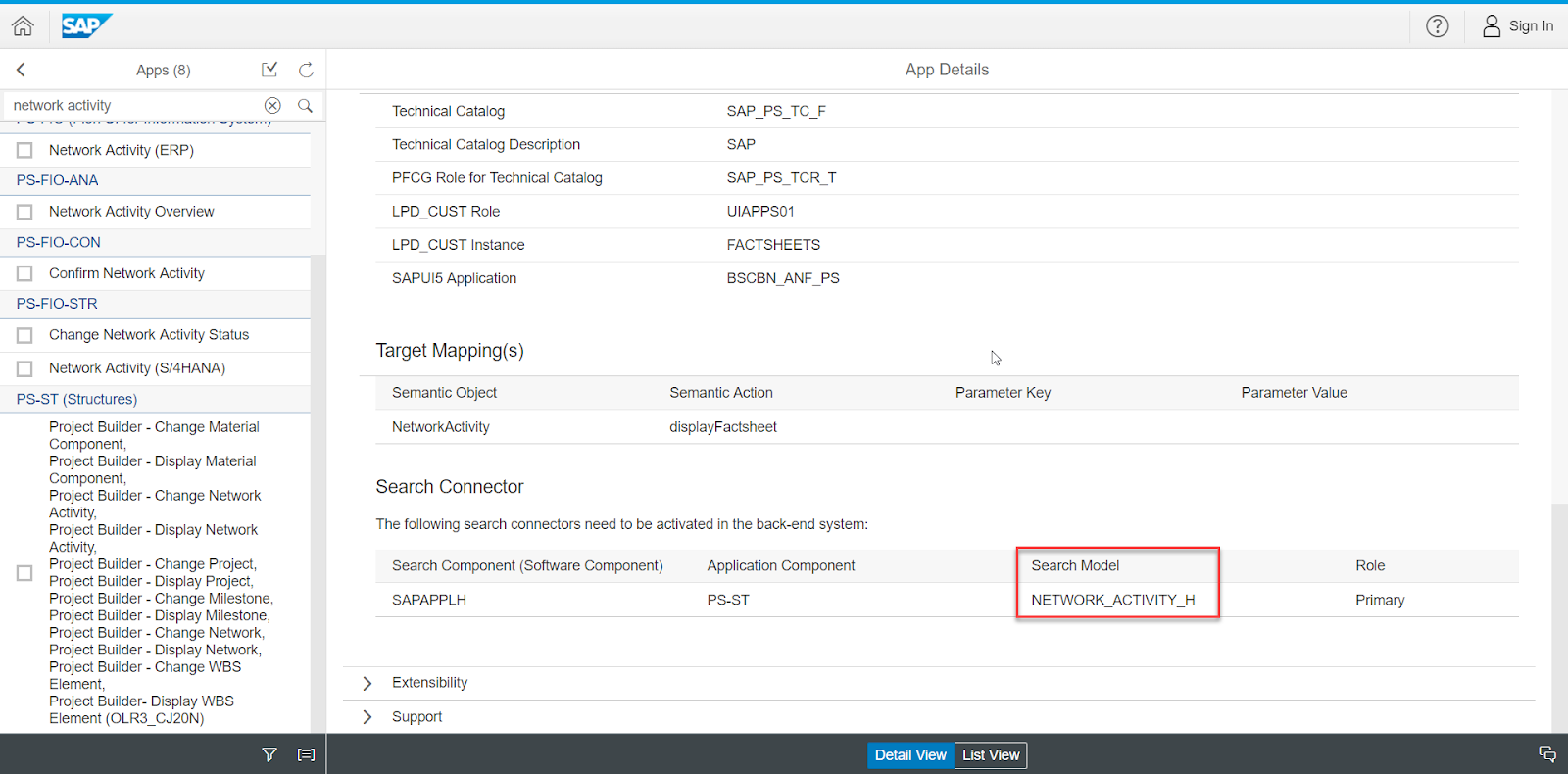1568x774 pixels.
Task: Clear the network activity search text
Action: (272, 105)
